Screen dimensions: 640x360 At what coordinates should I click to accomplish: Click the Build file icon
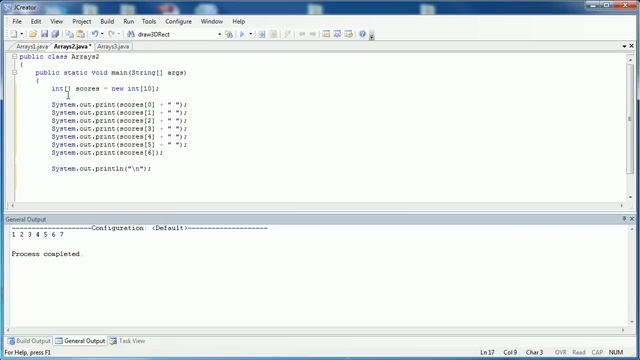(x=262, y=34)
